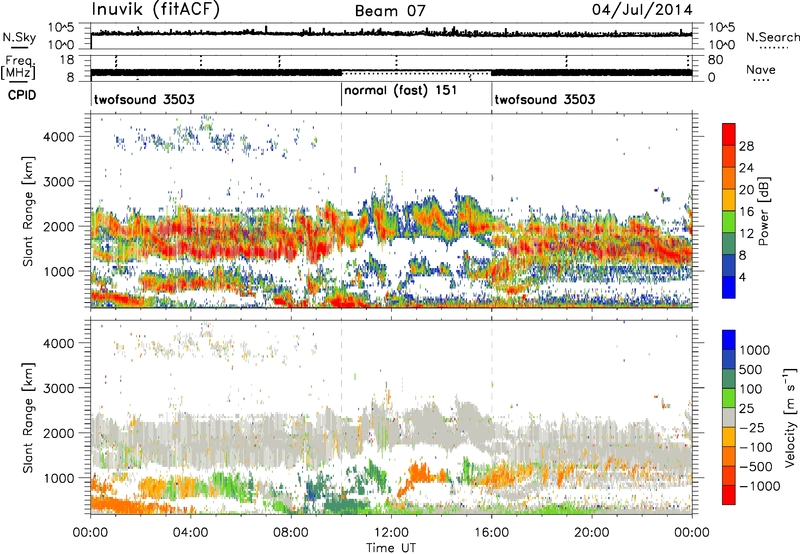Image resolution: width=800 pixels, height=554 pixels.
Task: Click the "Nave" legend label
Action: (761, 70)
